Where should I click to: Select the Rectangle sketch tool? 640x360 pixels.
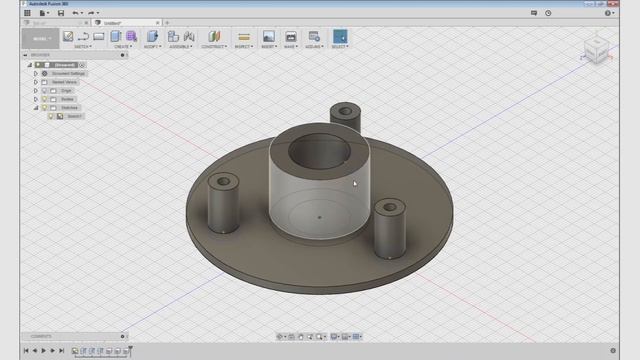click(x=98, y=36)
